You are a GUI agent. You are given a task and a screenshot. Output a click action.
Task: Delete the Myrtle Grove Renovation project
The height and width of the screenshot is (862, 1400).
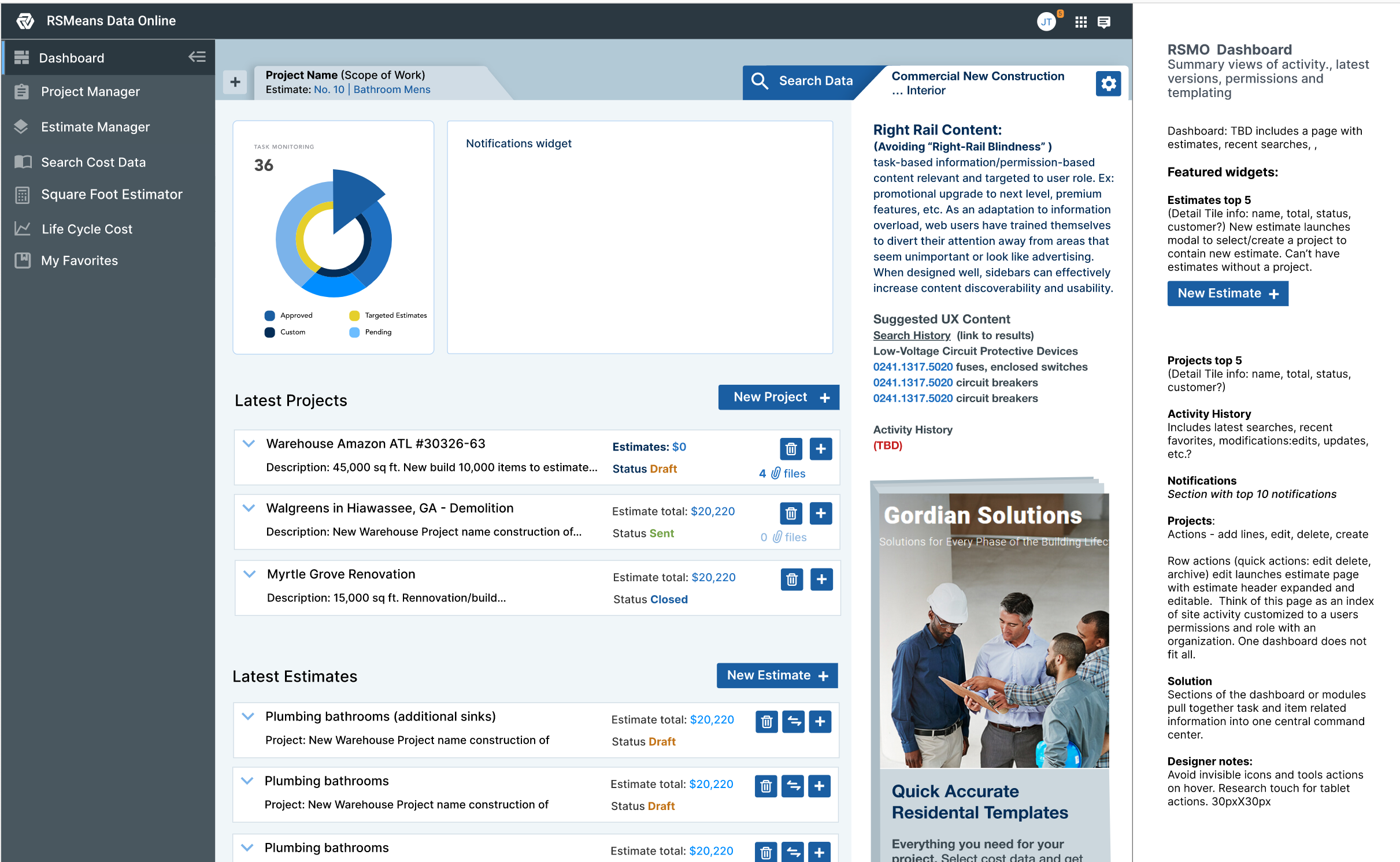(791, 579)
